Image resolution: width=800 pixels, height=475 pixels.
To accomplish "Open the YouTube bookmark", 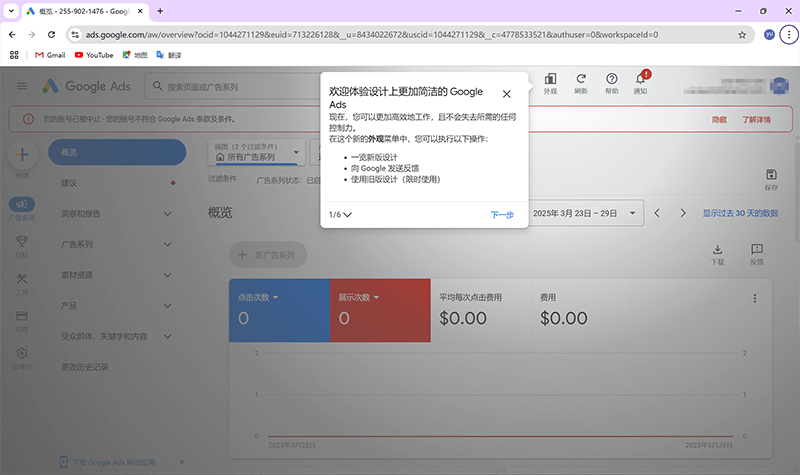I will [94, 55].
